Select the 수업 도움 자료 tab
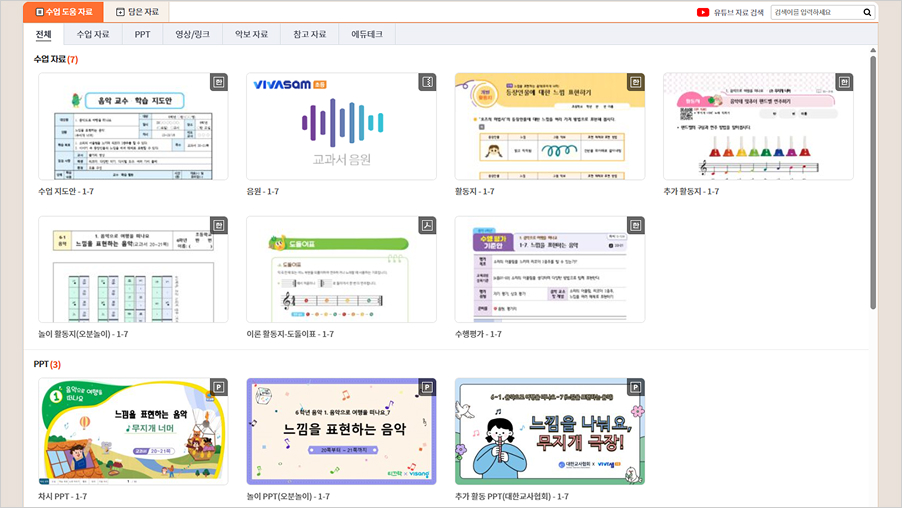 pos(63,12)
